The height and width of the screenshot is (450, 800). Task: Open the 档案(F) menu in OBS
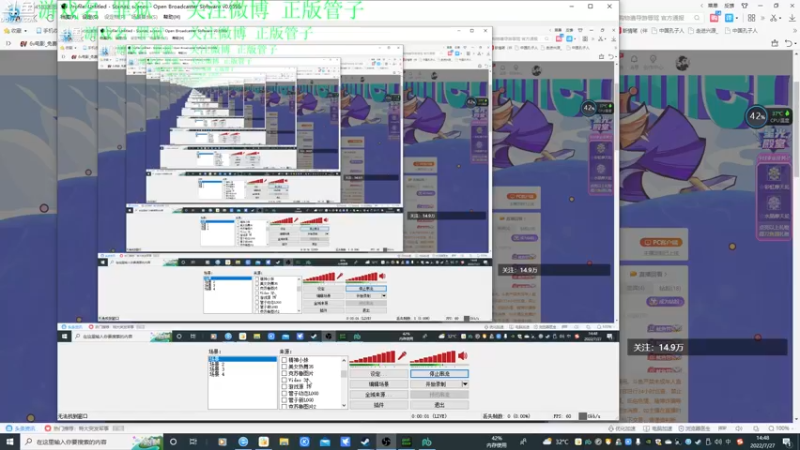coord(68,17)
